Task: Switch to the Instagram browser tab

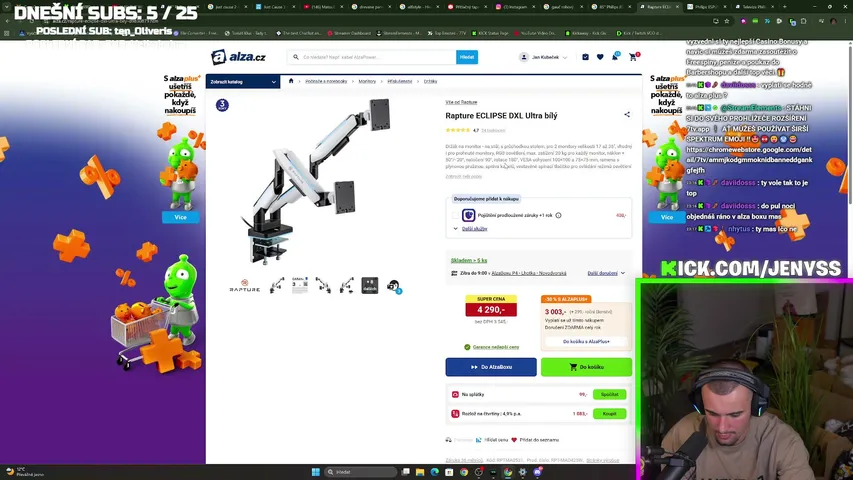Action: (x=514, y=7)
